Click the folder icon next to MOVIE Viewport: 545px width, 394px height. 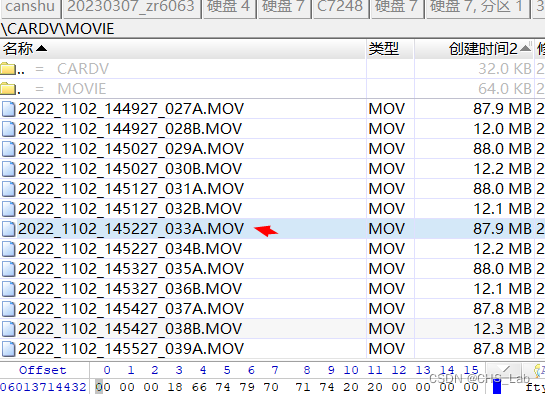(8, 89)
